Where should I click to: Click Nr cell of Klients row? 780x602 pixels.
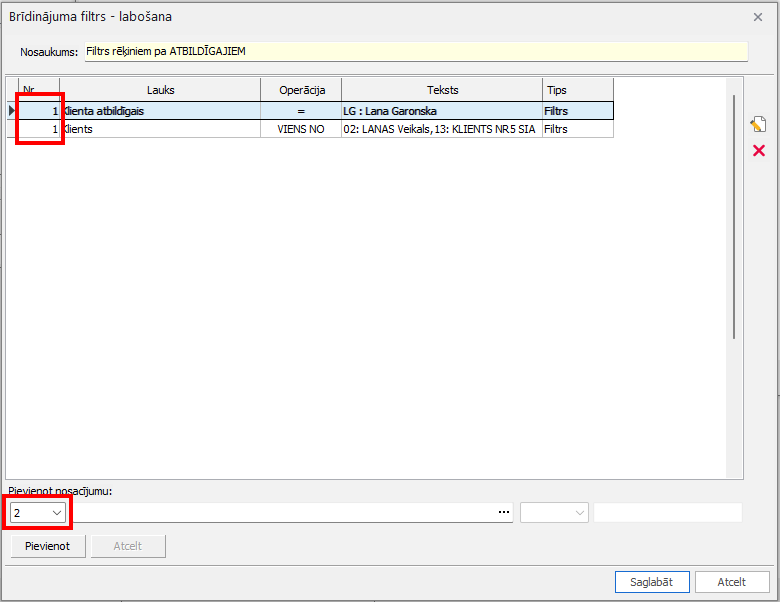click(x=39, y=129)
